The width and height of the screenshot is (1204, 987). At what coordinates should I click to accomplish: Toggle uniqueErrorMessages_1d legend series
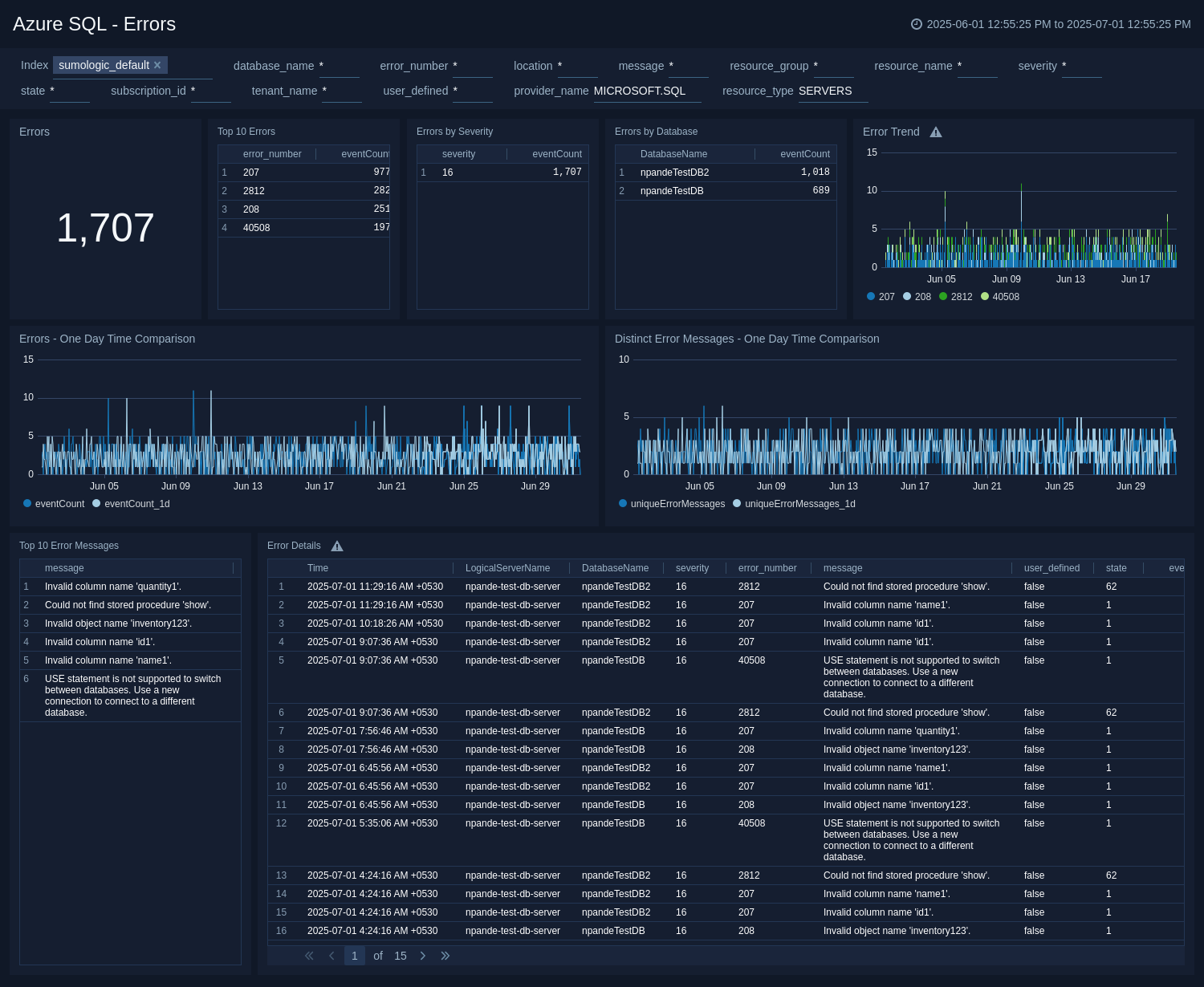pyautogui.click(x=794, y=504)
